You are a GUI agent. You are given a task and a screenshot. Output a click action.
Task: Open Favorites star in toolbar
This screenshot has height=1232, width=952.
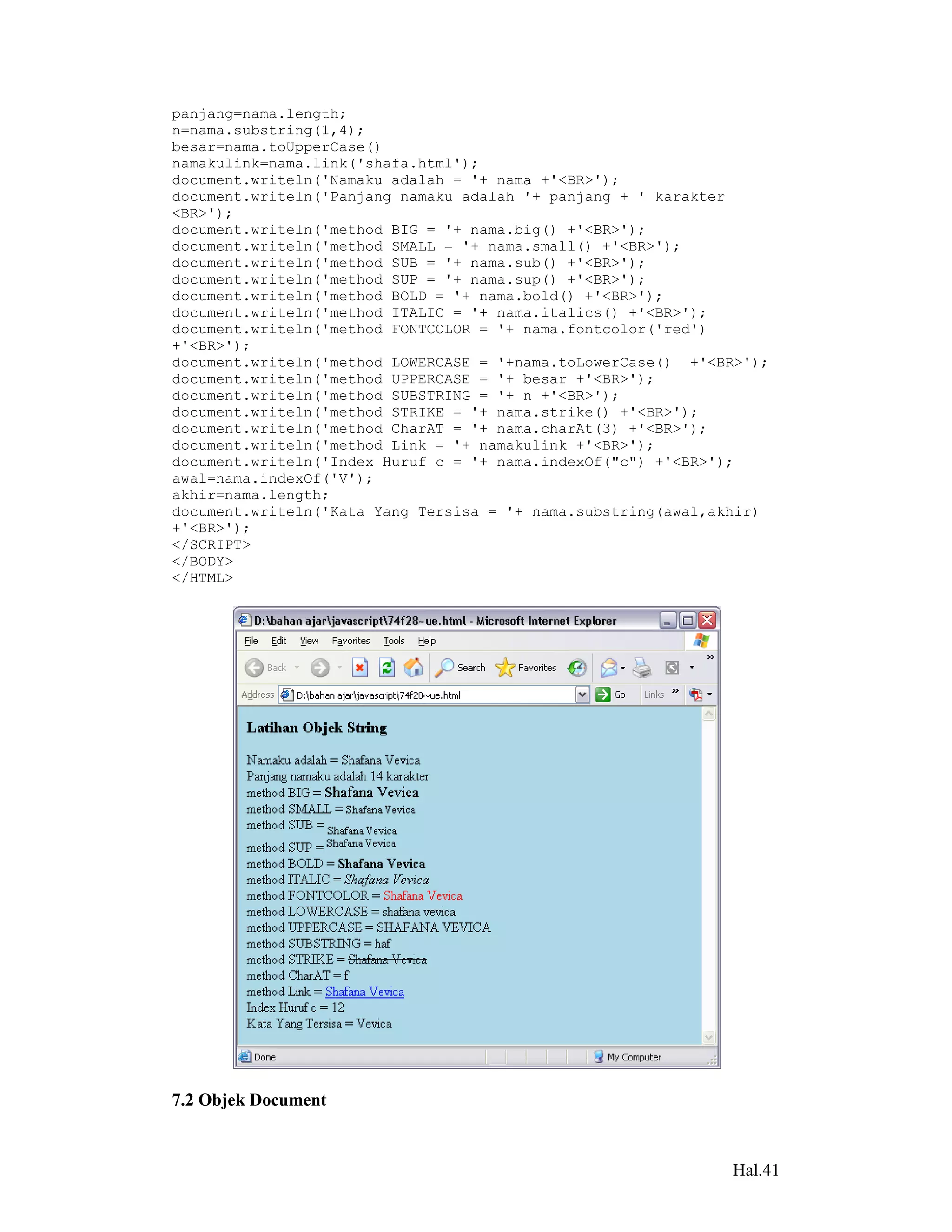[505, 668]
